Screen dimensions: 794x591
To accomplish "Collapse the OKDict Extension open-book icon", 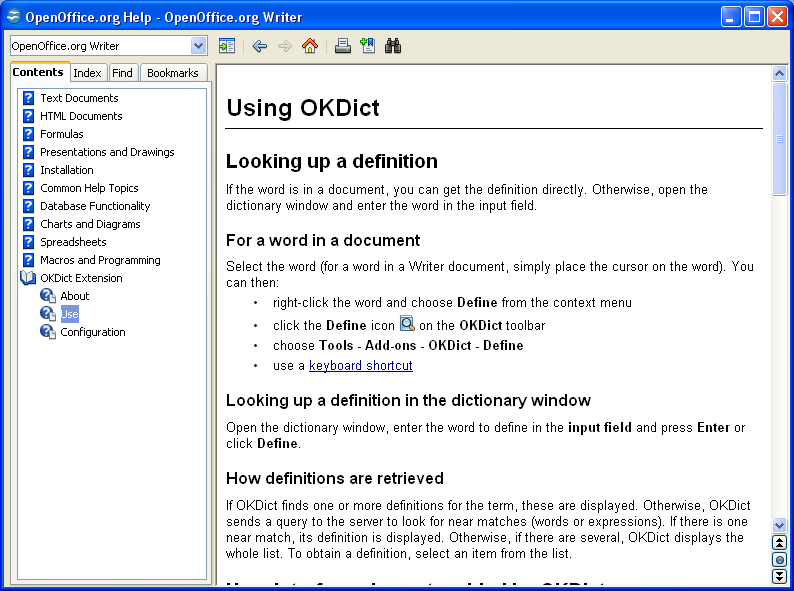I will click(28, 278).
